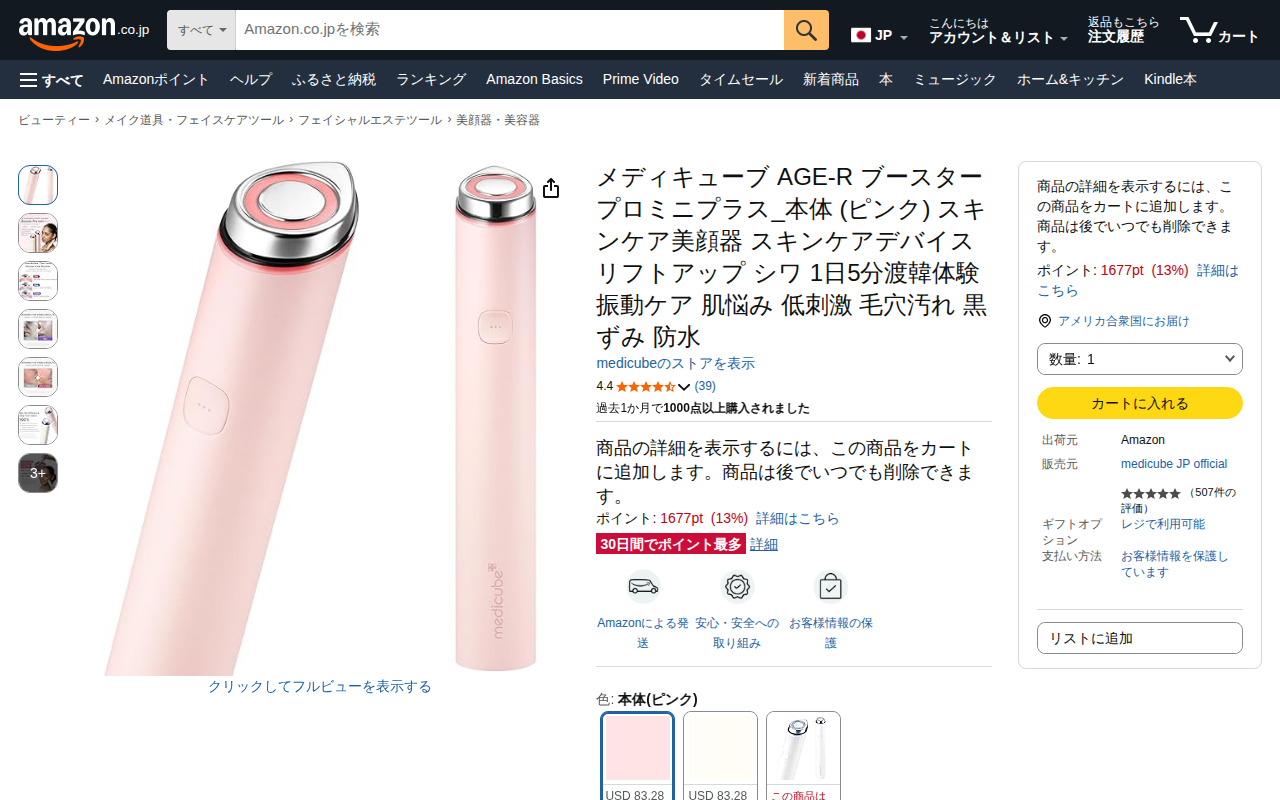The width and height of the screenshot is (1280, 800).
Task: Click the safety badge icon
Action: [x=737, y=586]
